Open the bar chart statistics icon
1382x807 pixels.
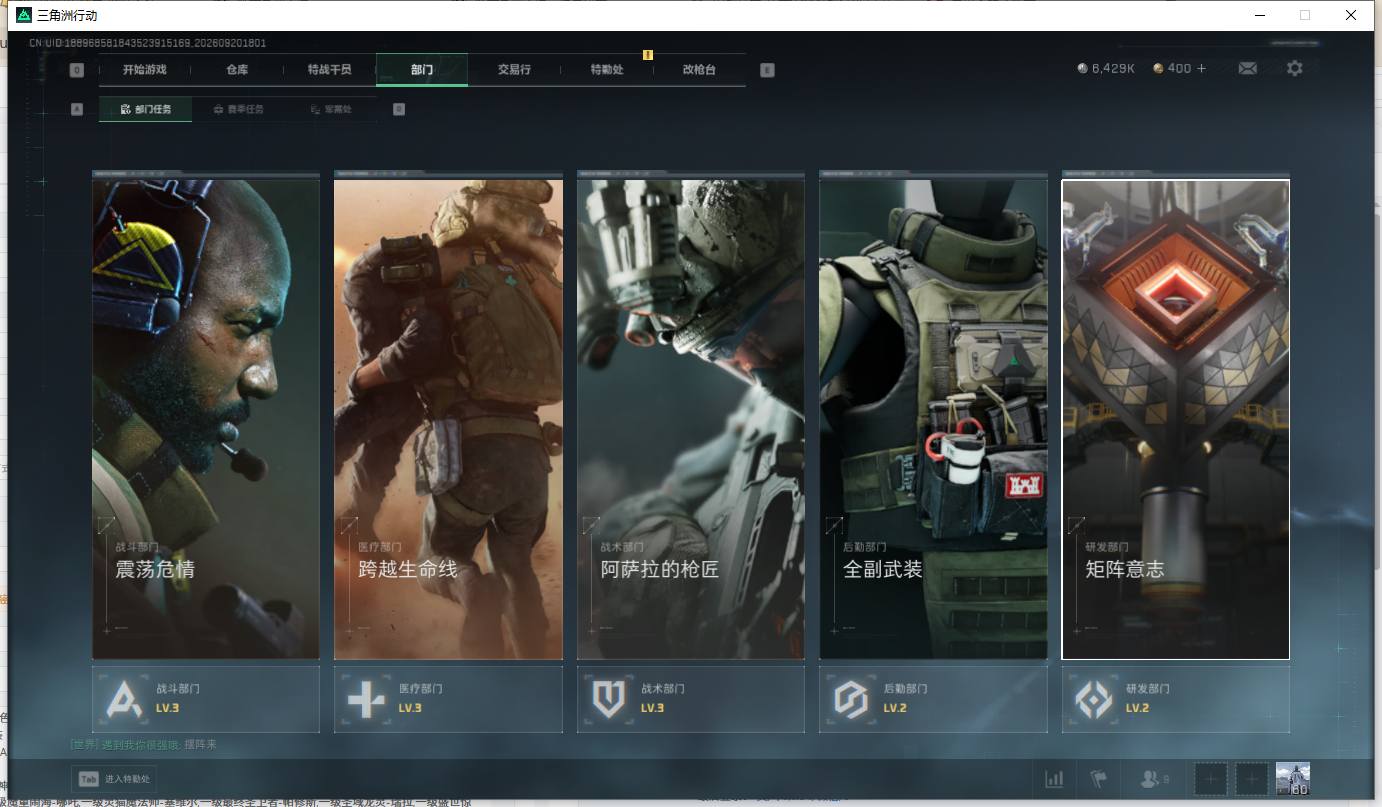pos(1054,778)
